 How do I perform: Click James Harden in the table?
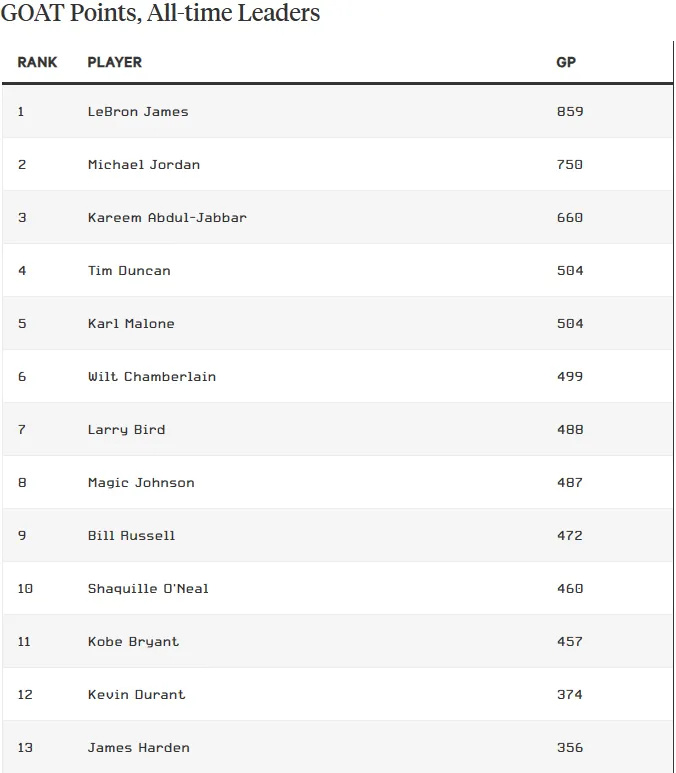click(139, 747)
